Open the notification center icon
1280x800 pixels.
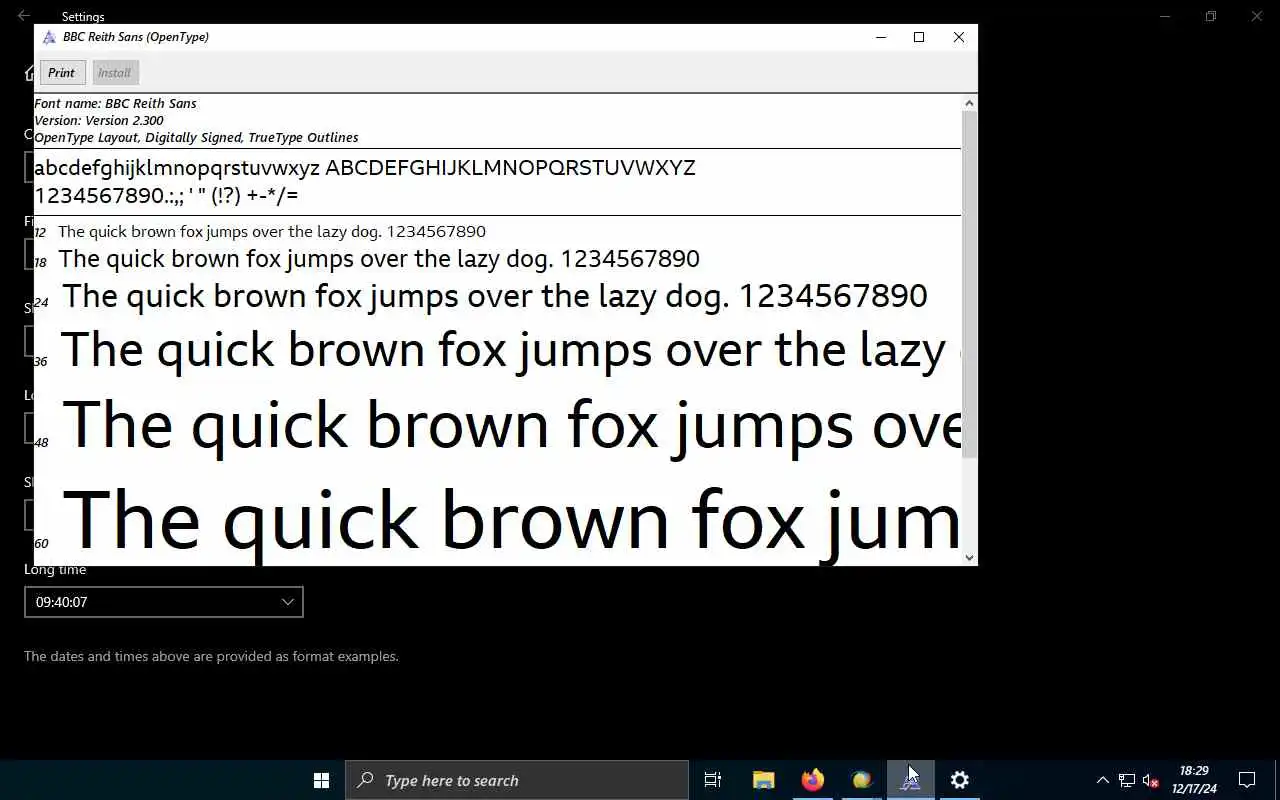click(x=1247, y=780)
